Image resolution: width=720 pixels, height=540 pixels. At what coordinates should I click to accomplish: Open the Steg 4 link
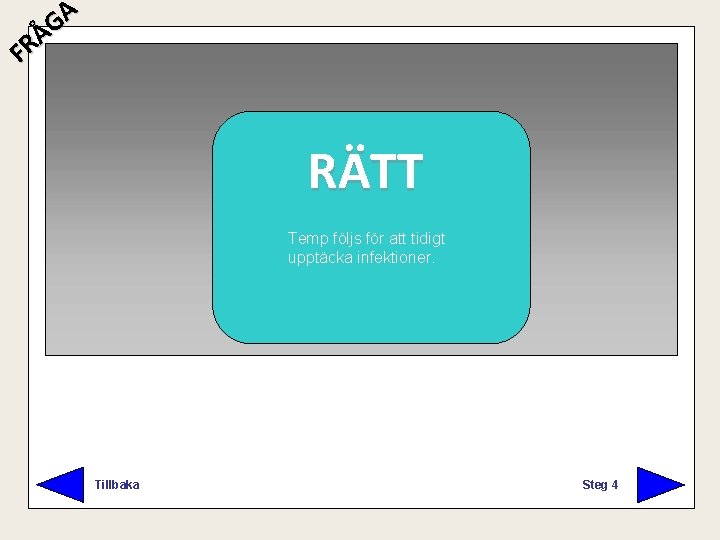[600, 485]
